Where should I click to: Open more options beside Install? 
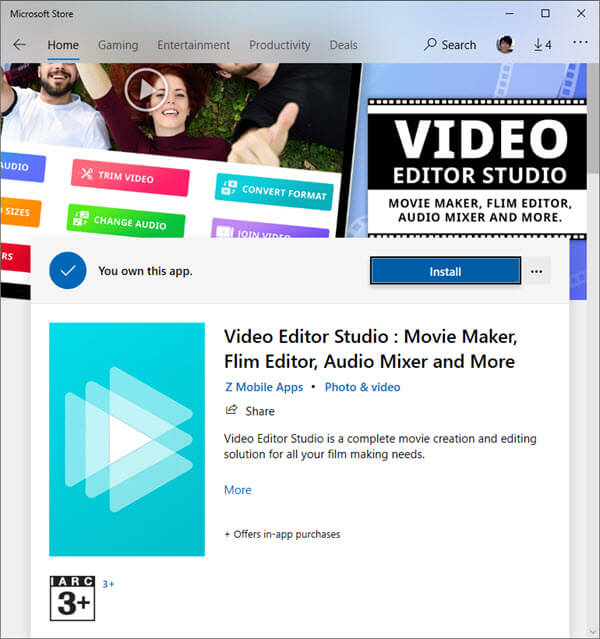tap(536, 271)
